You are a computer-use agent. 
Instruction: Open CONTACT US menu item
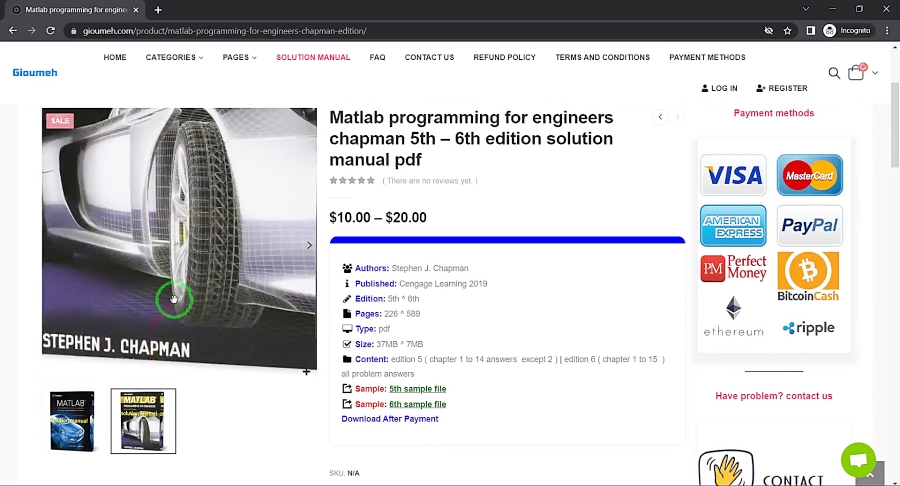(x=429, y=57)
